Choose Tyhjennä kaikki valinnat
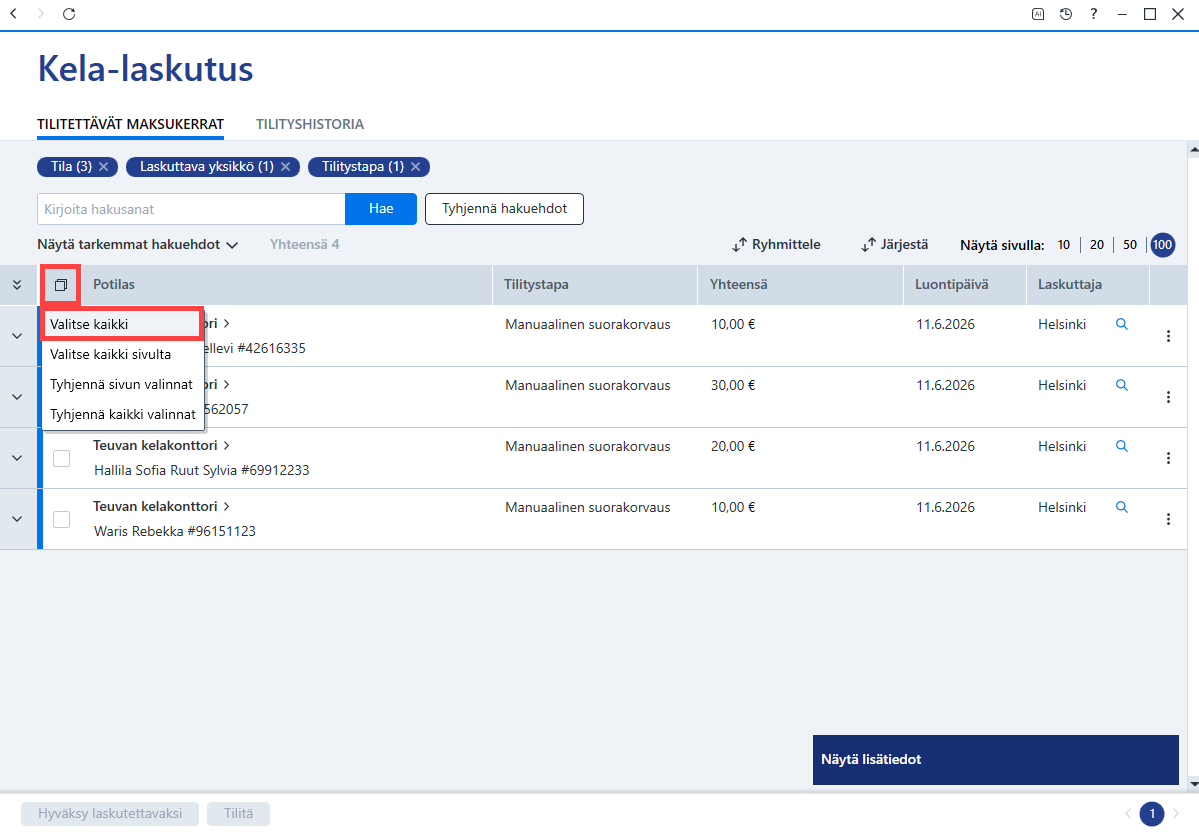The image size is (1199, 832). coord(123,414)
